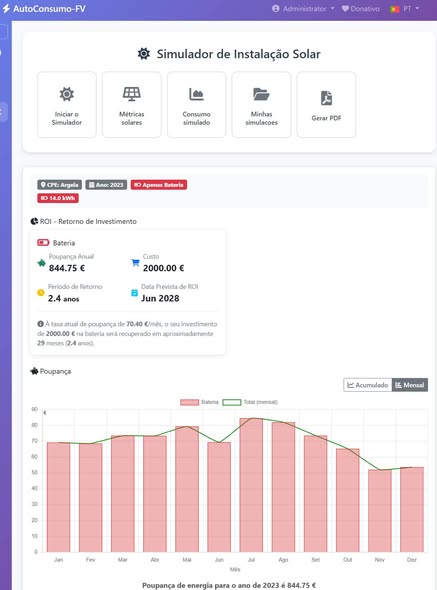Click the Donativo link

[361, 9]
